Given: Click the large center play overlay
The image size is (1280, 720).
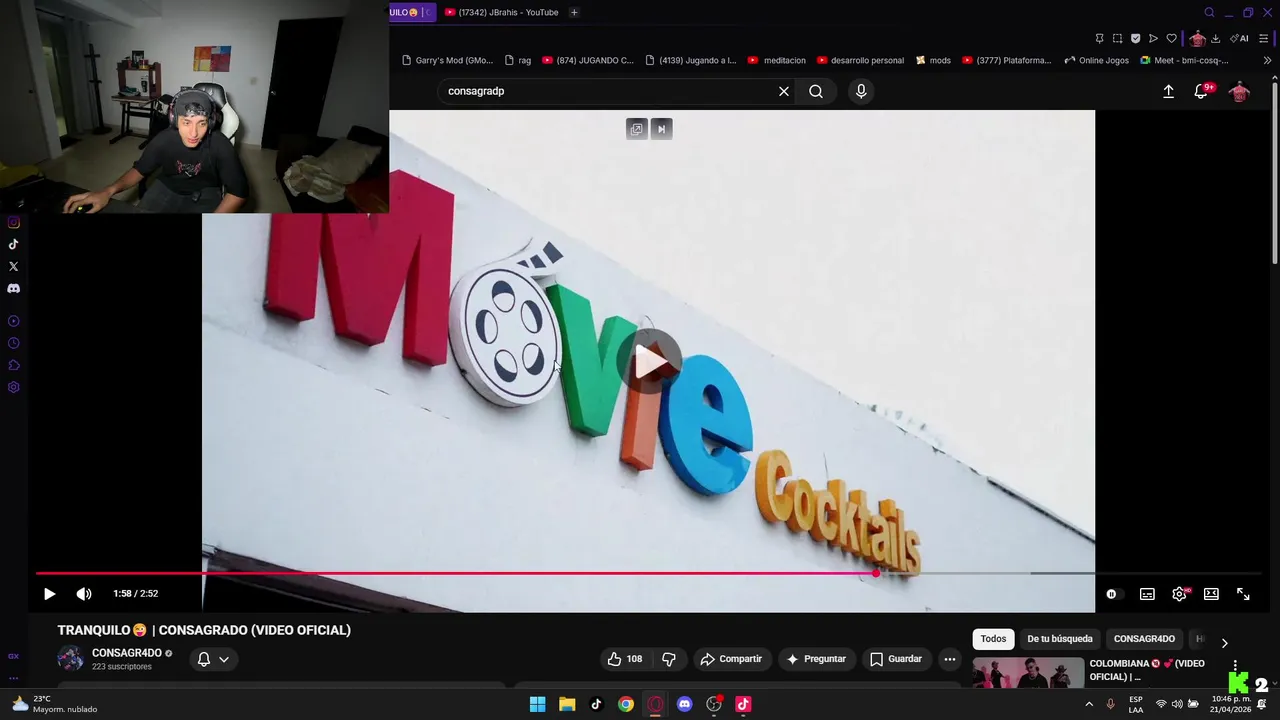Looking at the screenshot, I should click(648, 361).
